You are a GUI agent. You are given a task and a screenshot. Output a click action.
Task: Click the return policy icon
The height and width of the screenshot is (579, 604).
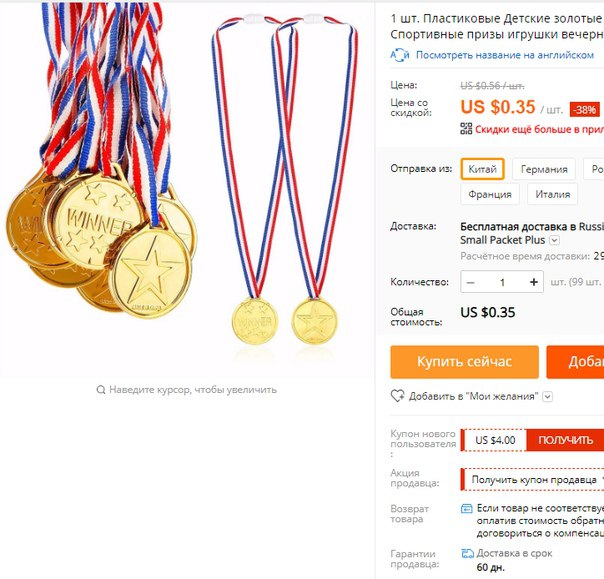click(x=466, y=509)
